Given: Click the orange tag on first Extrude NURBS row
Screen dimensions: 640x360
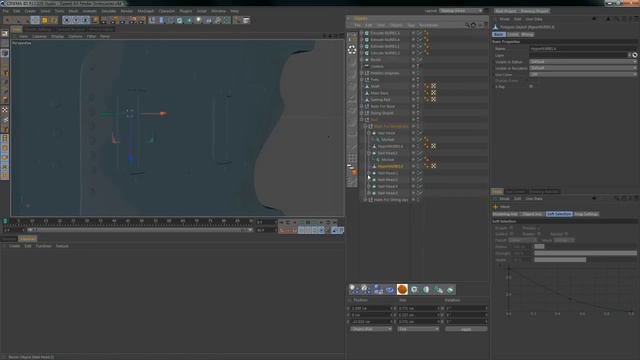Looking at the screenshot, I should [427, 33].
